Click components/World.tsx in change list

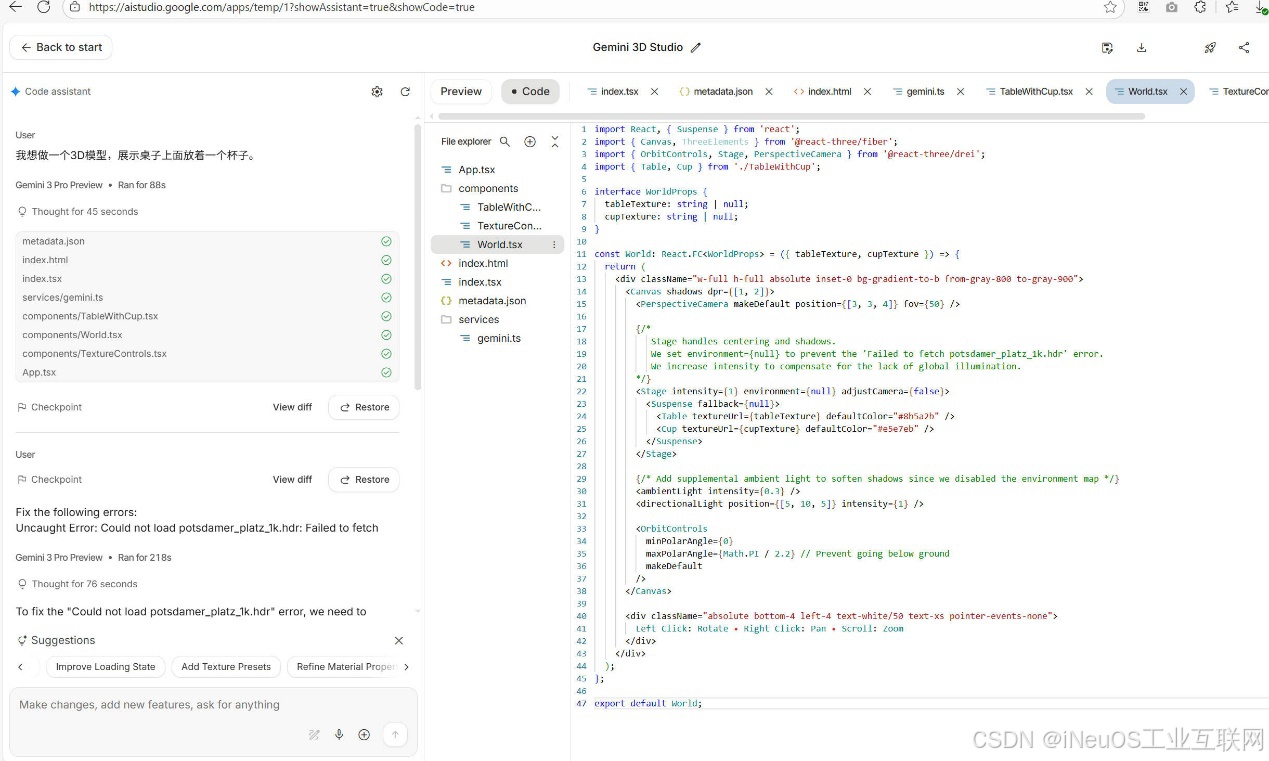pos(72,335)
